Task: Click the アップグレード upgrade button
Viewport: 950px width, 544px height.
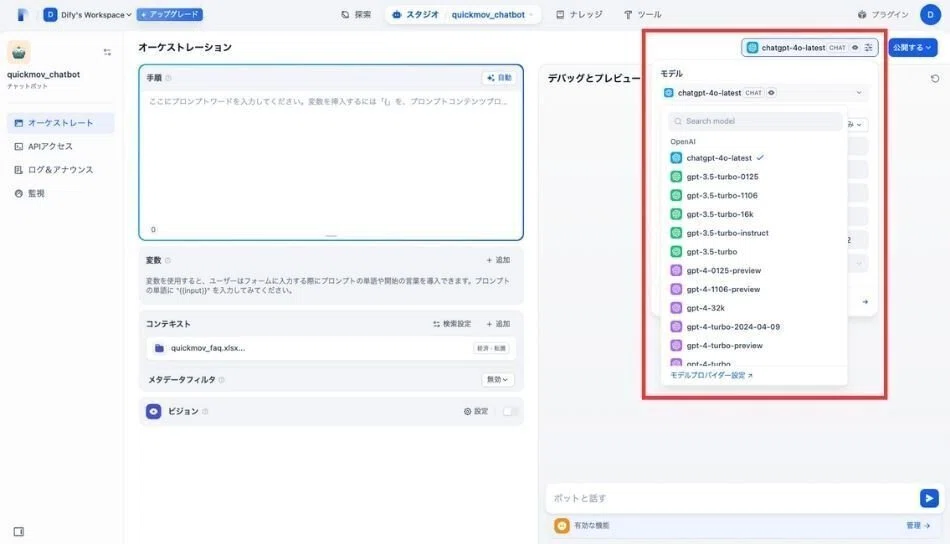Action: point(170,14)
